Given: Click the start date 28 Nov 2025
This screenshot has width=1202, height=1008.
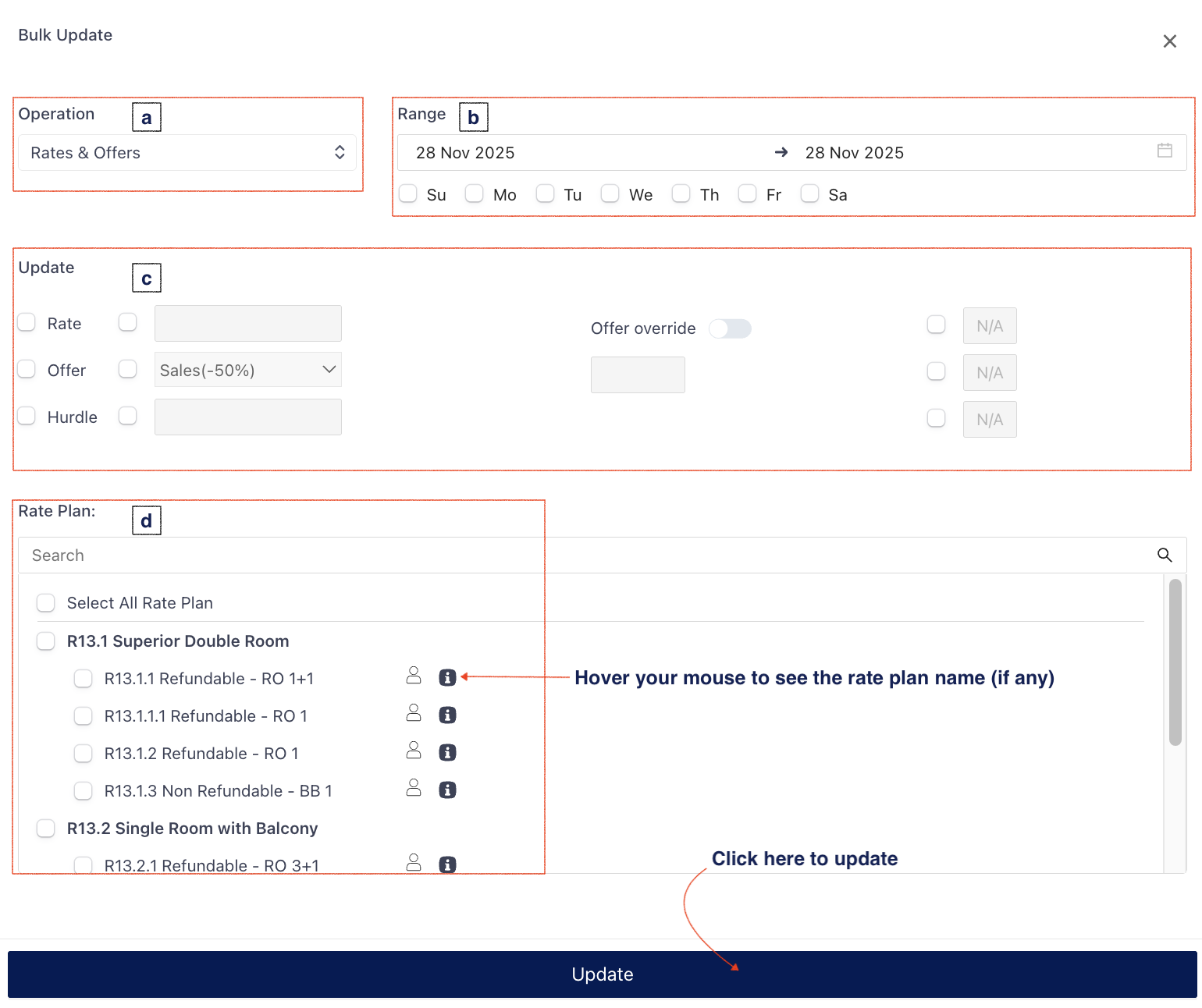Looking at the screenshot, I should pyautogui.click(x=465, y=153).
